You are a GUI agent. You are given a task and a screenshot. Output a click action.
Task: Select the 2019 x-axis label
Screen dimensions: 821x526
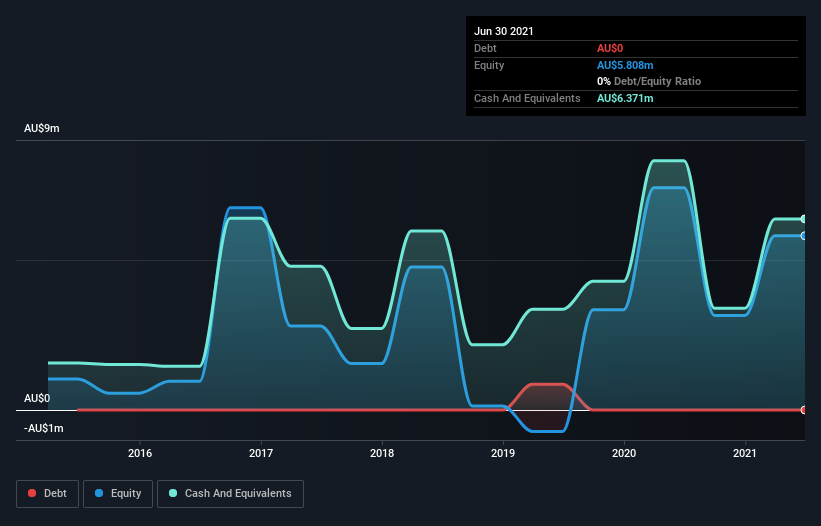click(503, 453)
